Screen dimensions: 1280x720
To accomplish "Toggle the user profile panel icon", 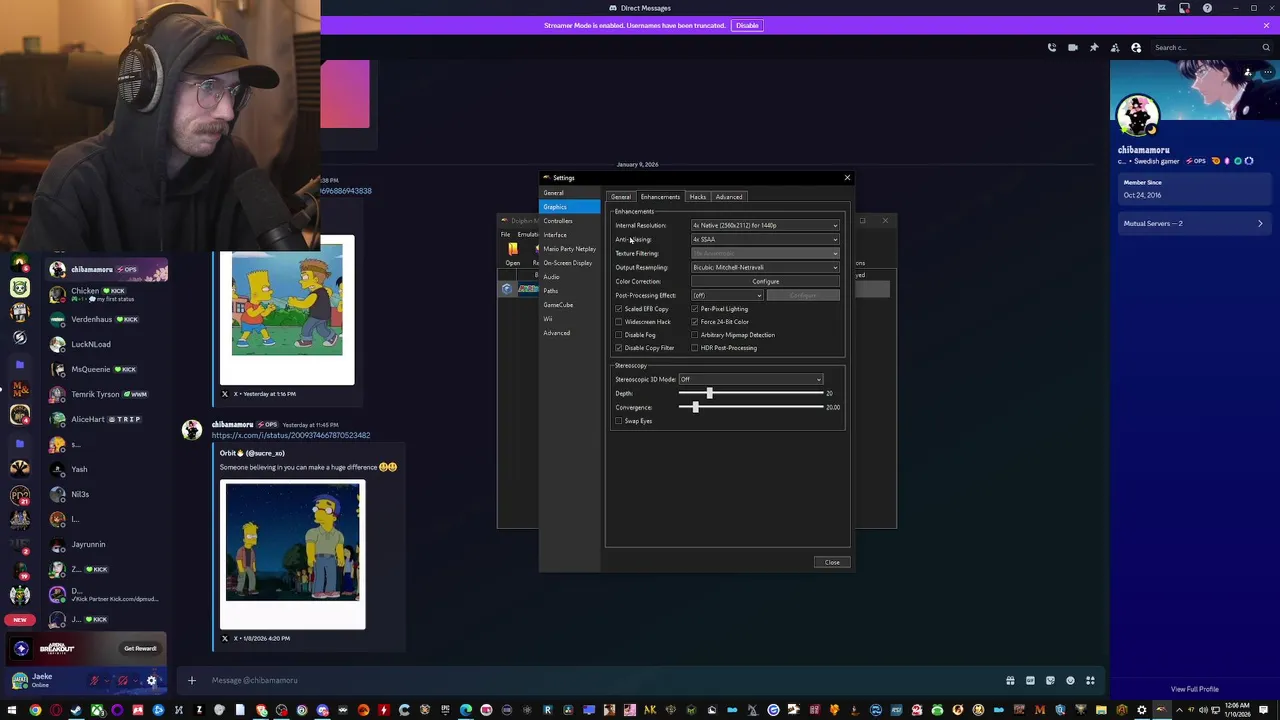I will tap(1136, 47).
